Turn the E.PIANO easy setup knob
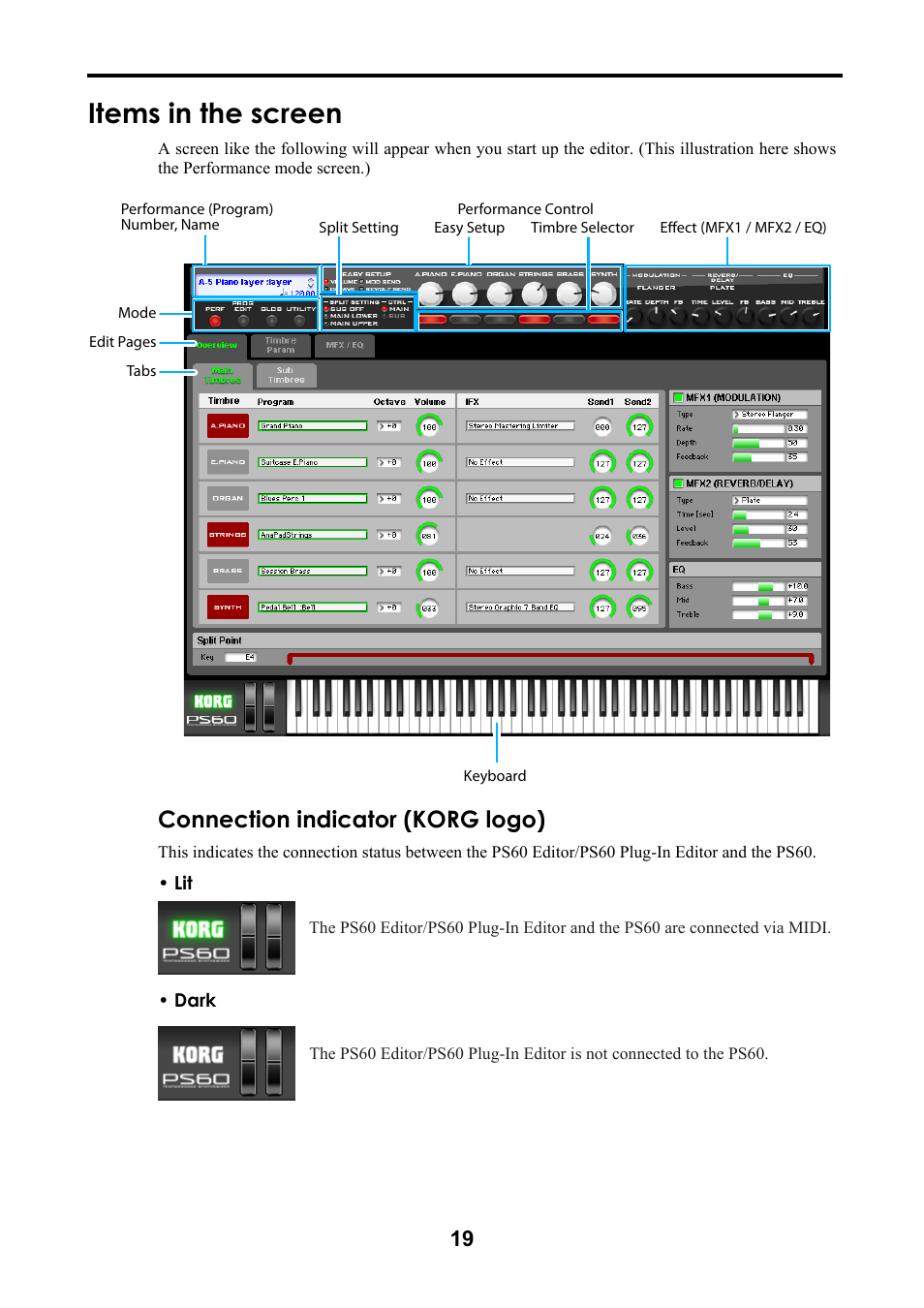924x1308 pixels. (465, 294)
